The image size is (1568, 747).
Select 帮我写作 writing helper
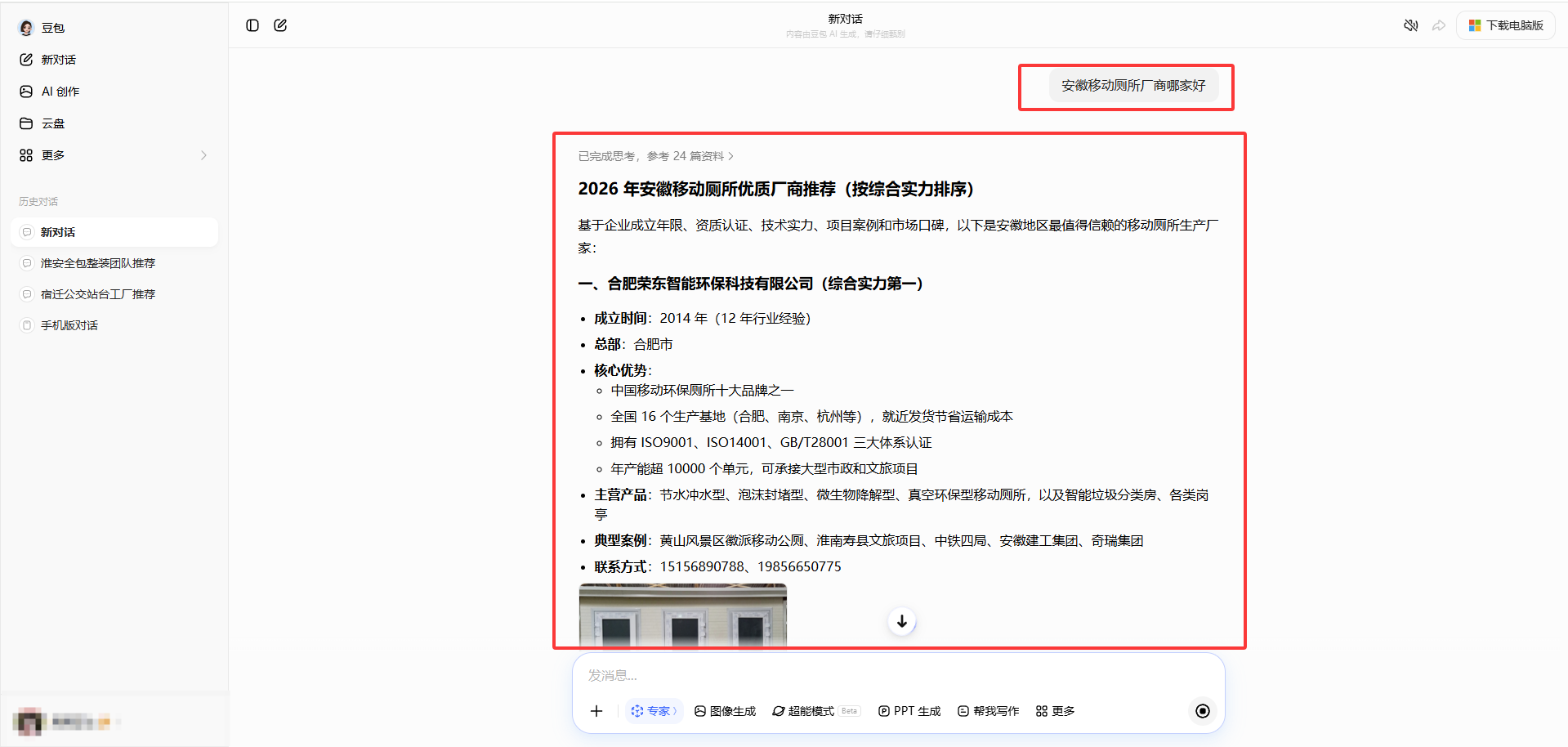point(988,711)
